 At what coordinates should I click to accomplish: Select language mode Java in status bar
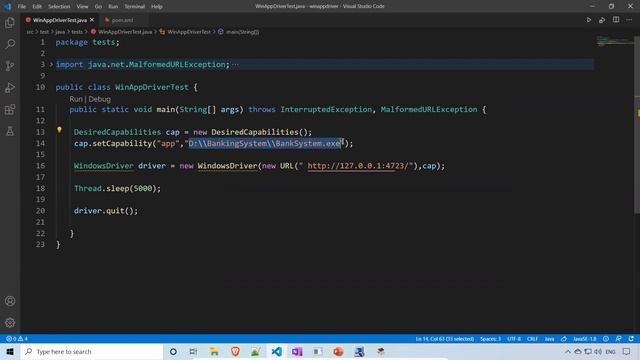[x=549, y=339]
